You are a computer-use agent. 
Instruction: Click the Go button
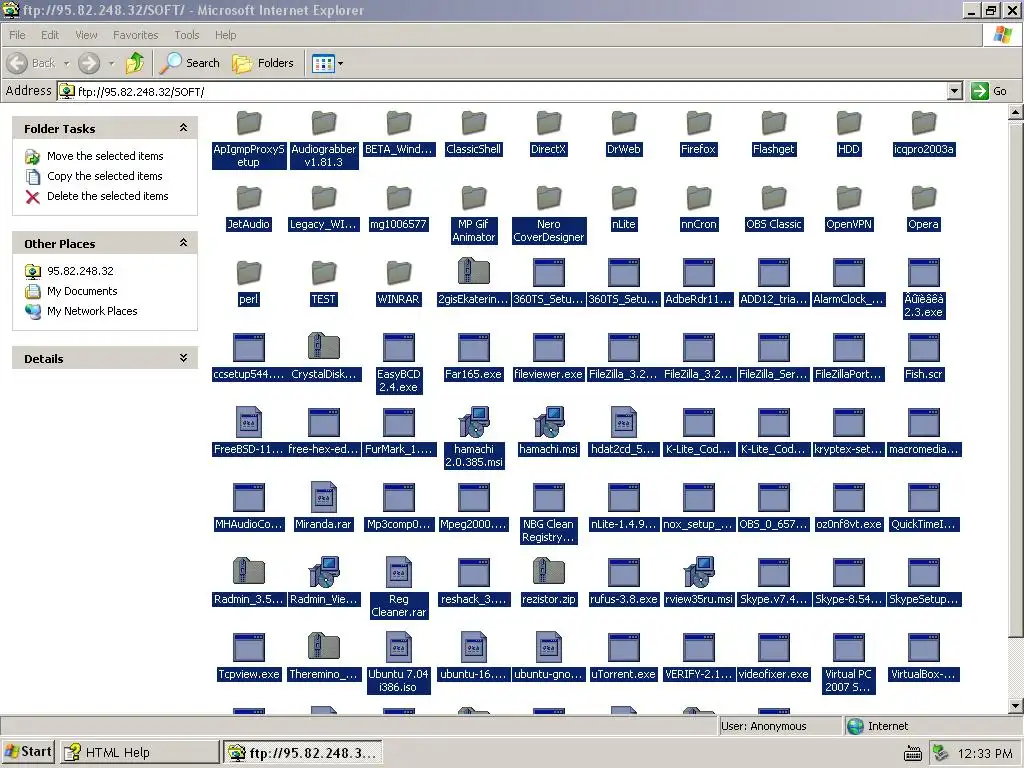[x=989, y=91]
